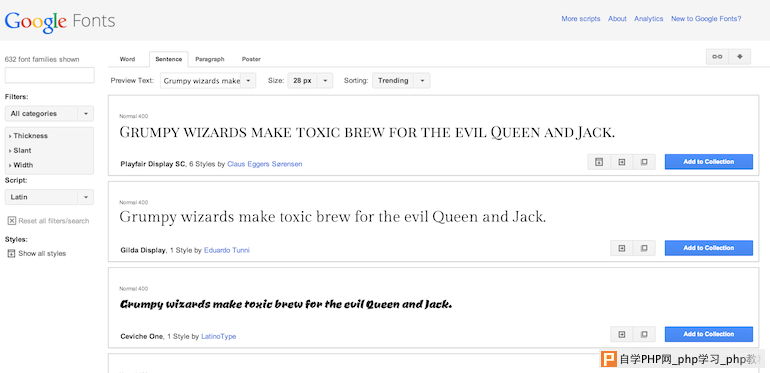Select the Sentence tab

pyautogui.click(x=168, y=59)
